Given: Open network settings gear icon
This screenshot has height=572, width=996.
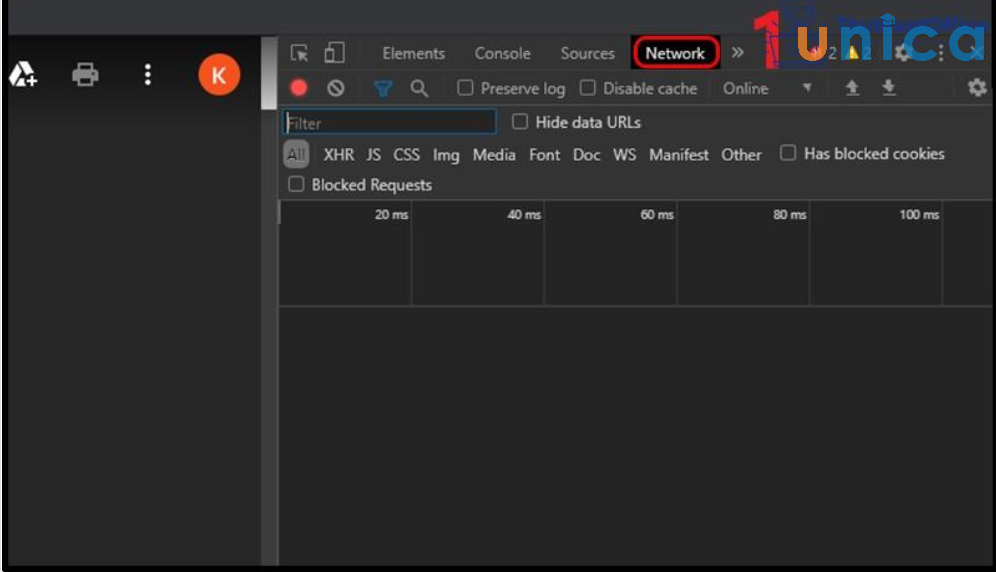Looking at the screenshot, I should tap(977, 88).
